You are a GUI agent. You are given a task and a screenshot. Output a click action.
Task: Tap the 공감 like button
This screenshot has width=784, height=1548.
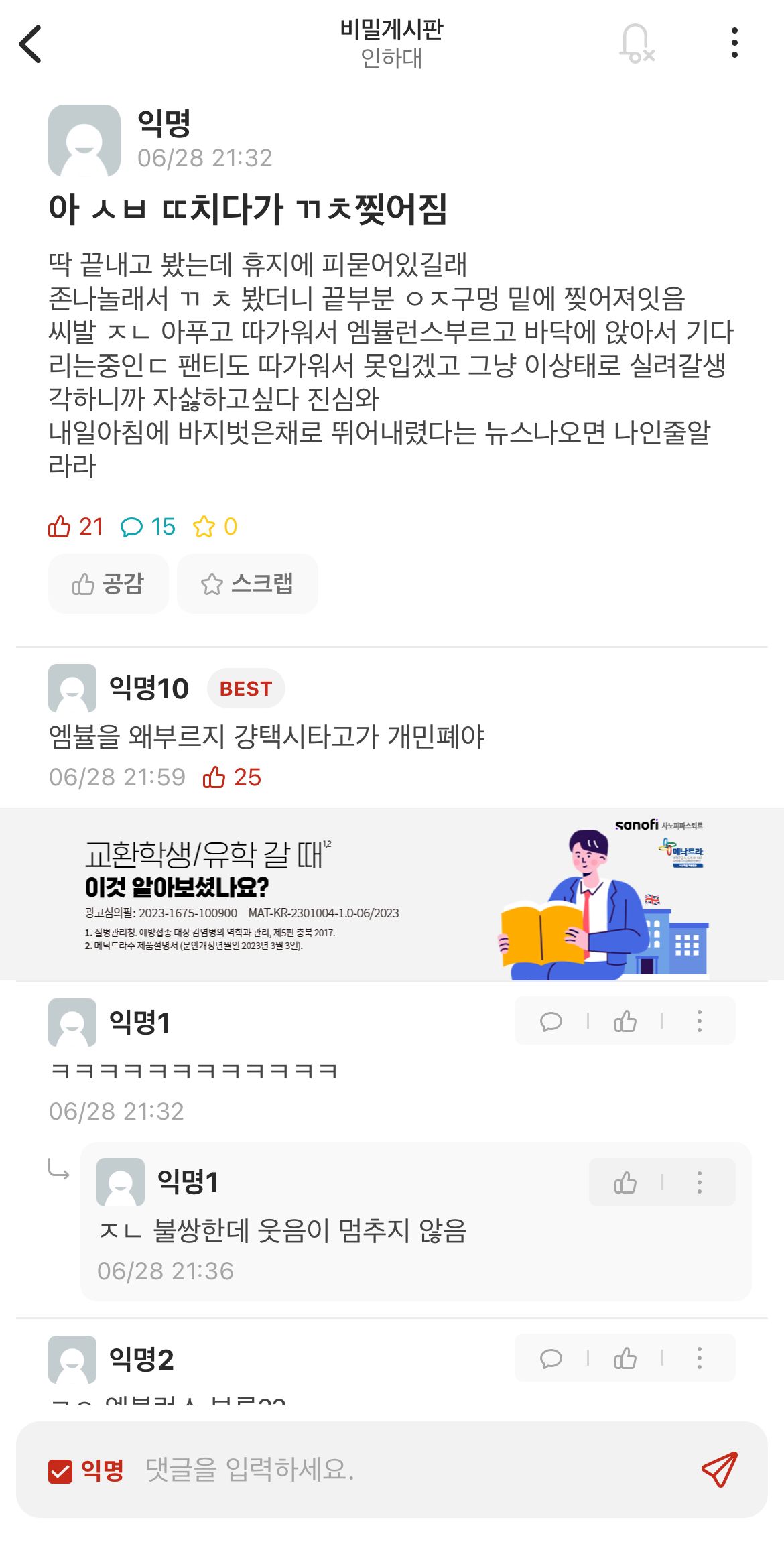108,584
